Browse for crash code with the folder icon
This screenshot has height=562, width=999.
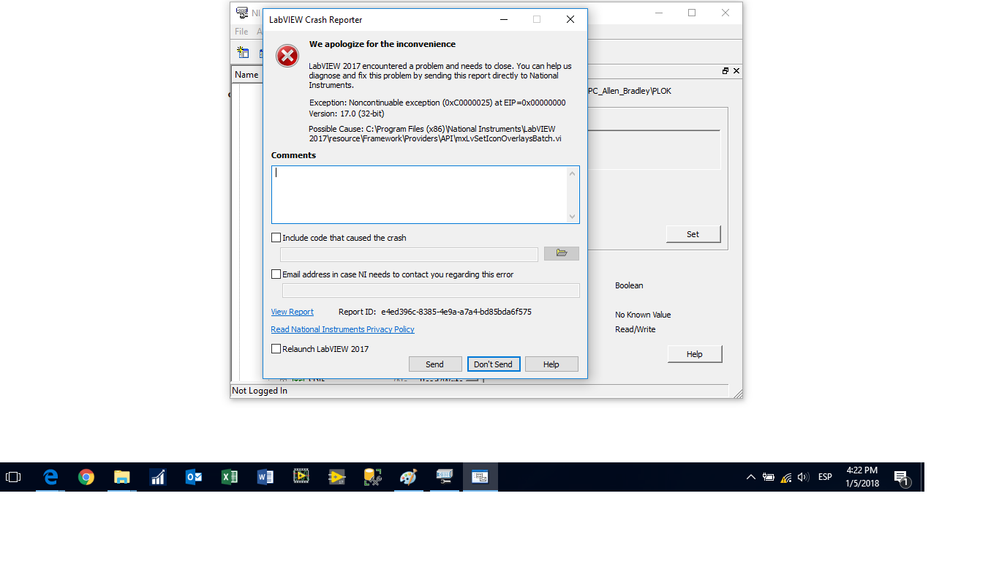point(561,254)
